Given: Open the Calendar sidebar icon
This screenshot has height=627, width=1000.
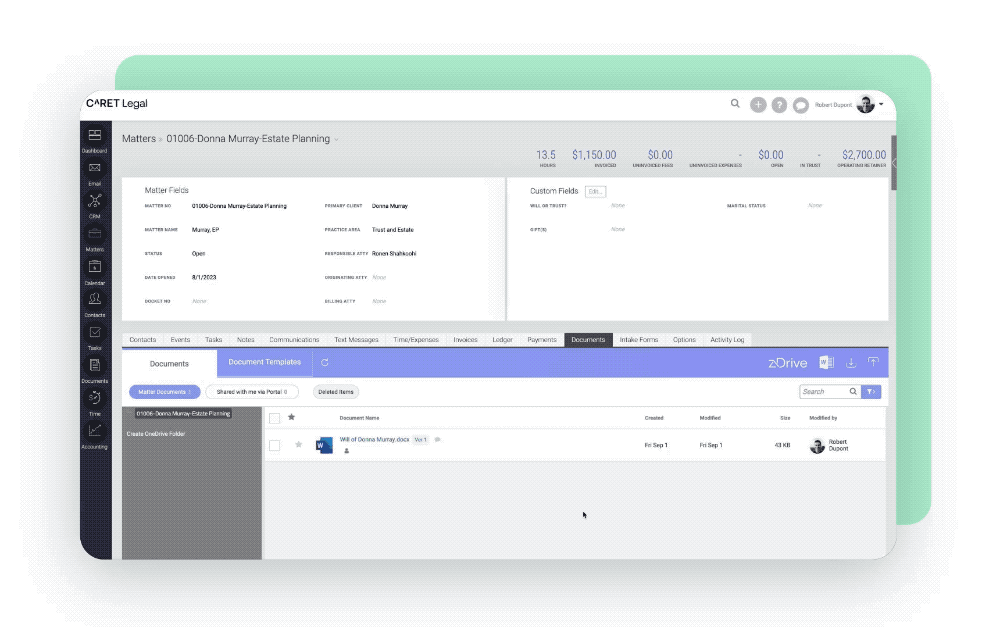Looking at the screenshot, I should pyautogui.click(x=95, y=268).
